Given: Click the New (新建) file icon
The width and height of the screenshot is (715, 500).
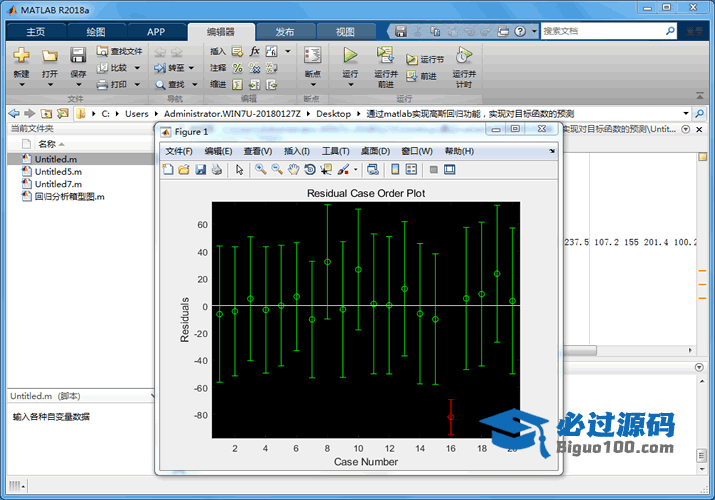Looking at the screenshot, I should click(21, 55).
